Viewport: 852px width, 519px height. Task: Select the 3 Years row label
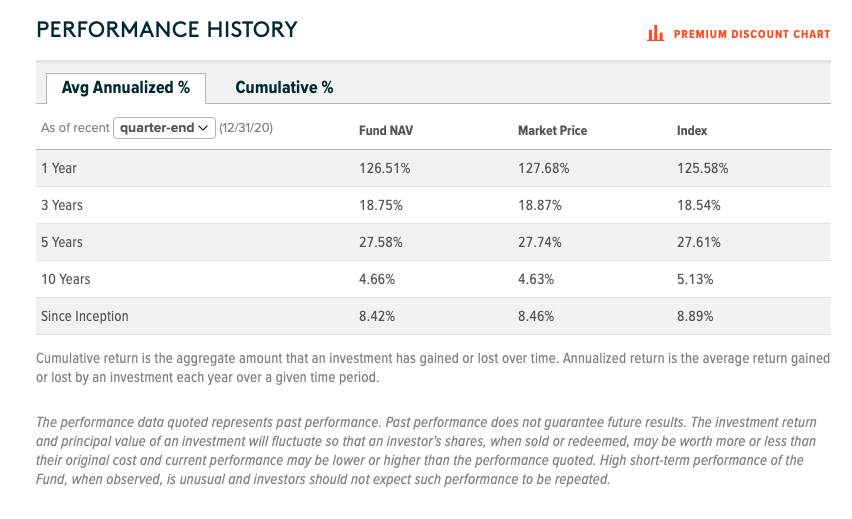pos(62,205)
